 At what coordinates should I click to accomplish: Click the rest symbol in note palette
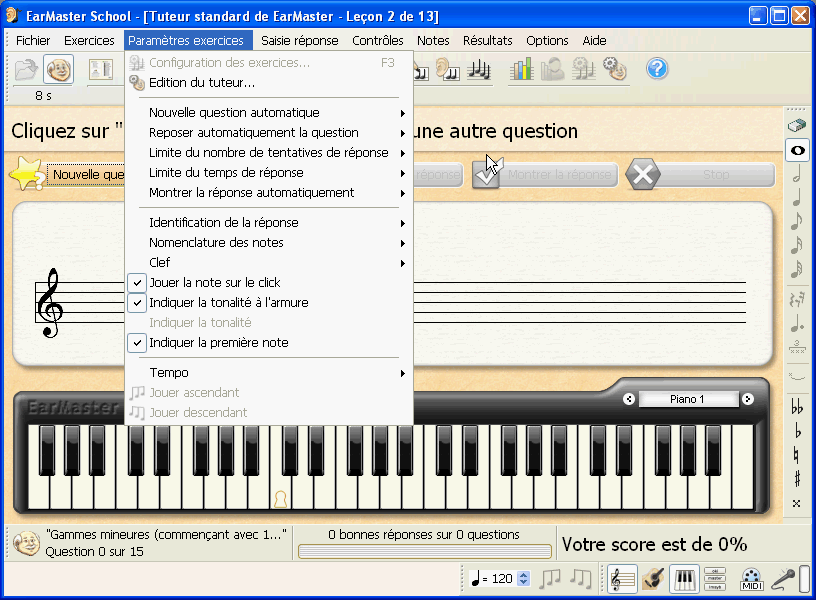pyautogui.click(x=797, y=299)
